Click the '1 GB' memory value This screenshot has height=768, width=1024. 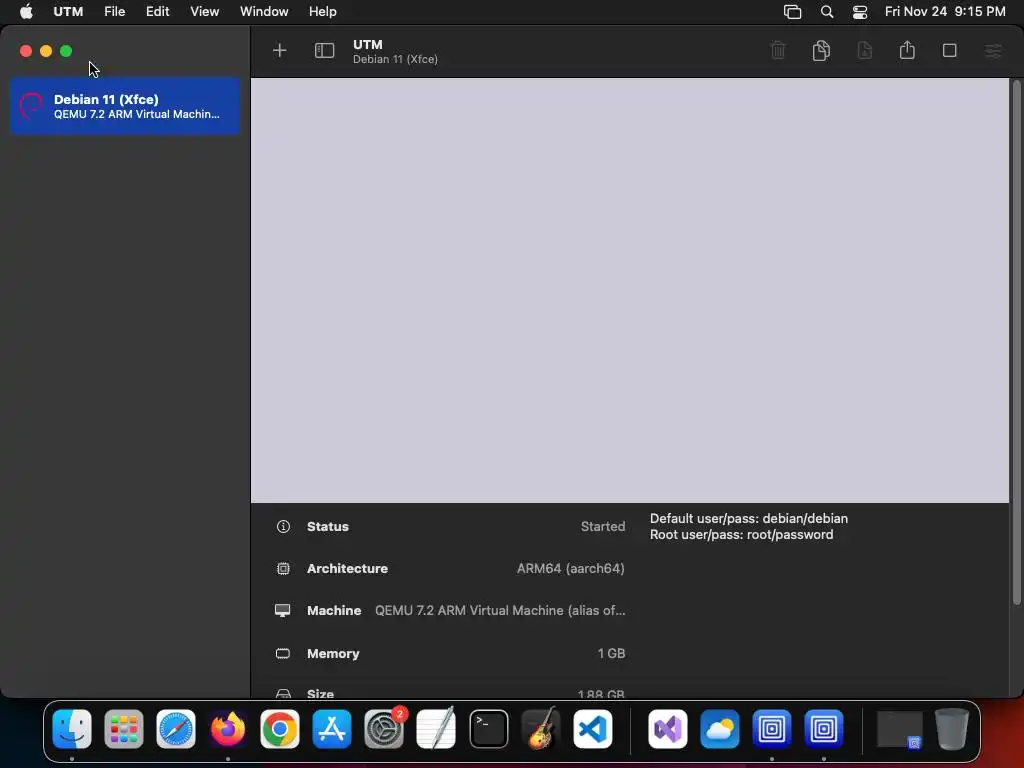[x=611, y=654]
